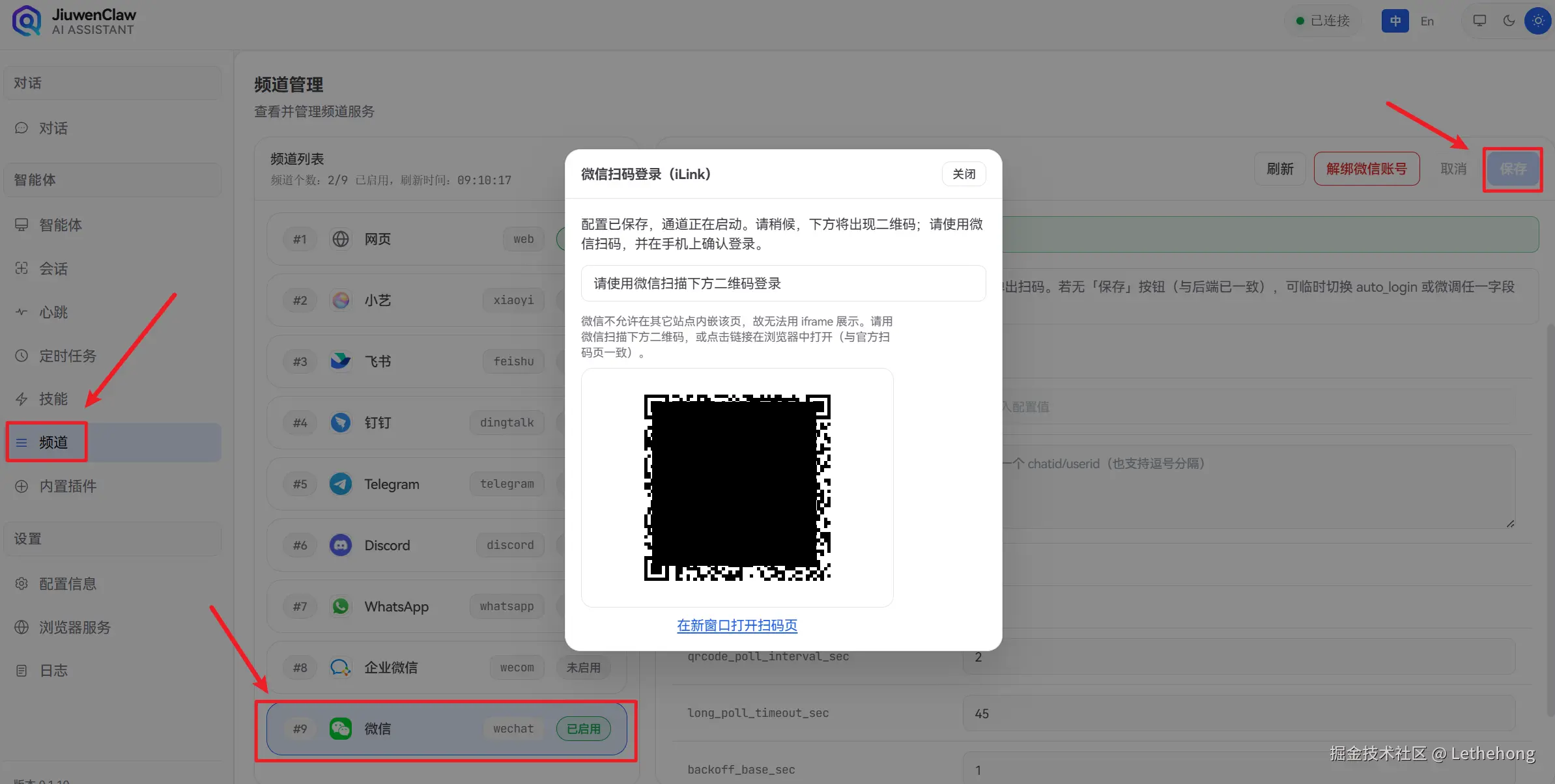Screen dimensions: 1555x784
Task: Switch to the sun light theme icon
Action: point(1538,21)
